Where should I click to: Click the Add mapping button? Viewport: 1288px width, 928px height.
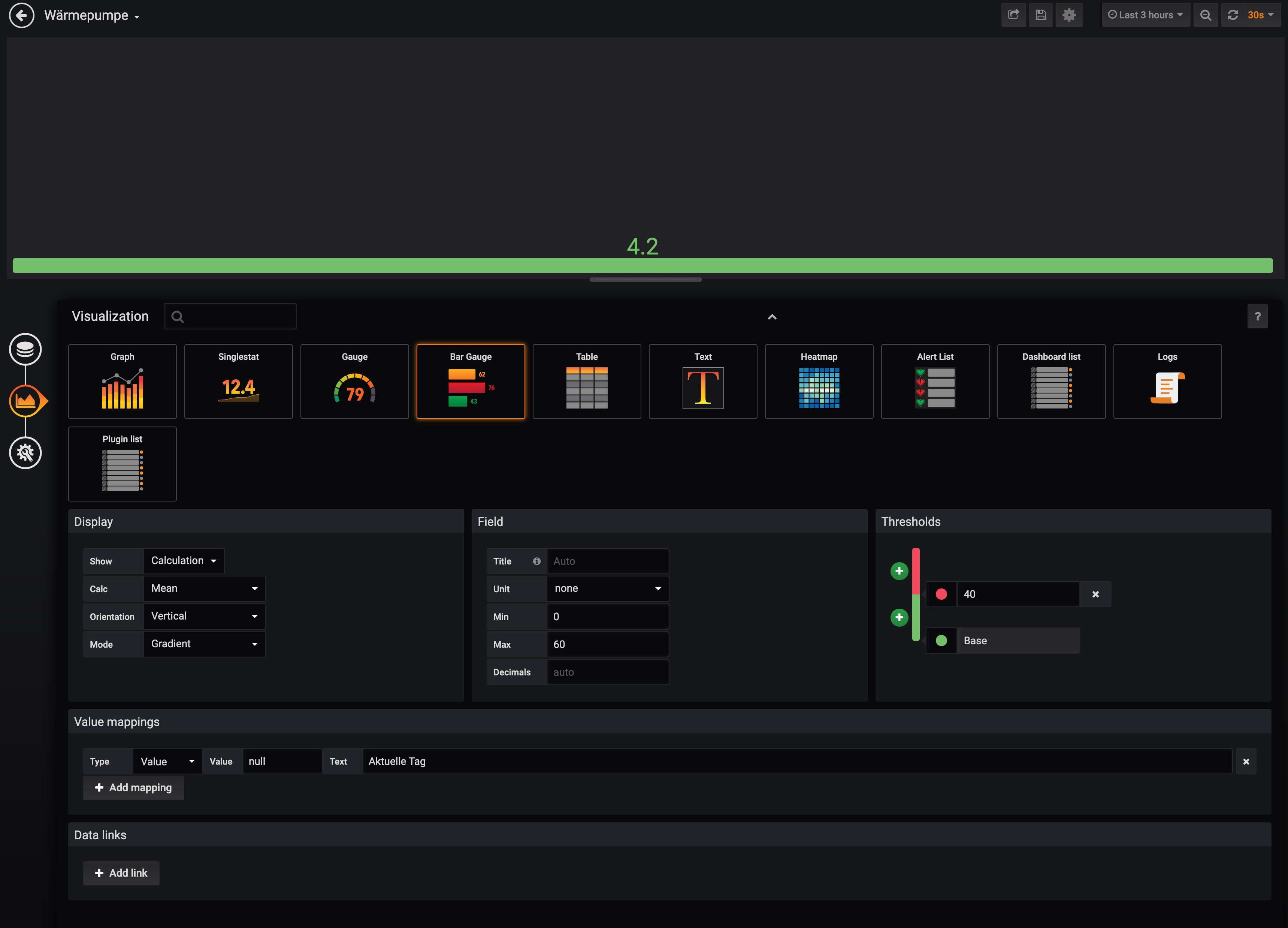tap(133, 787)
